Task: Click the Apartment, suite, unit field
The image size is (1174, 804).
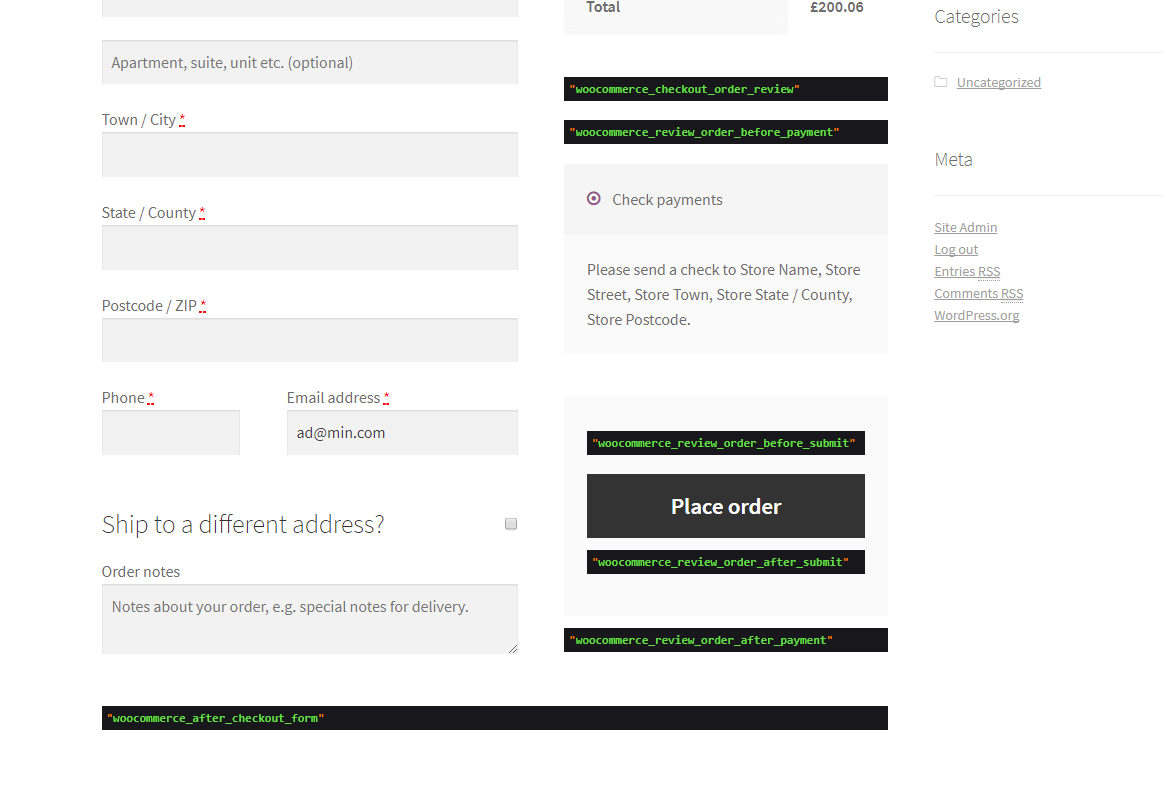Action: tap(310, 62)
